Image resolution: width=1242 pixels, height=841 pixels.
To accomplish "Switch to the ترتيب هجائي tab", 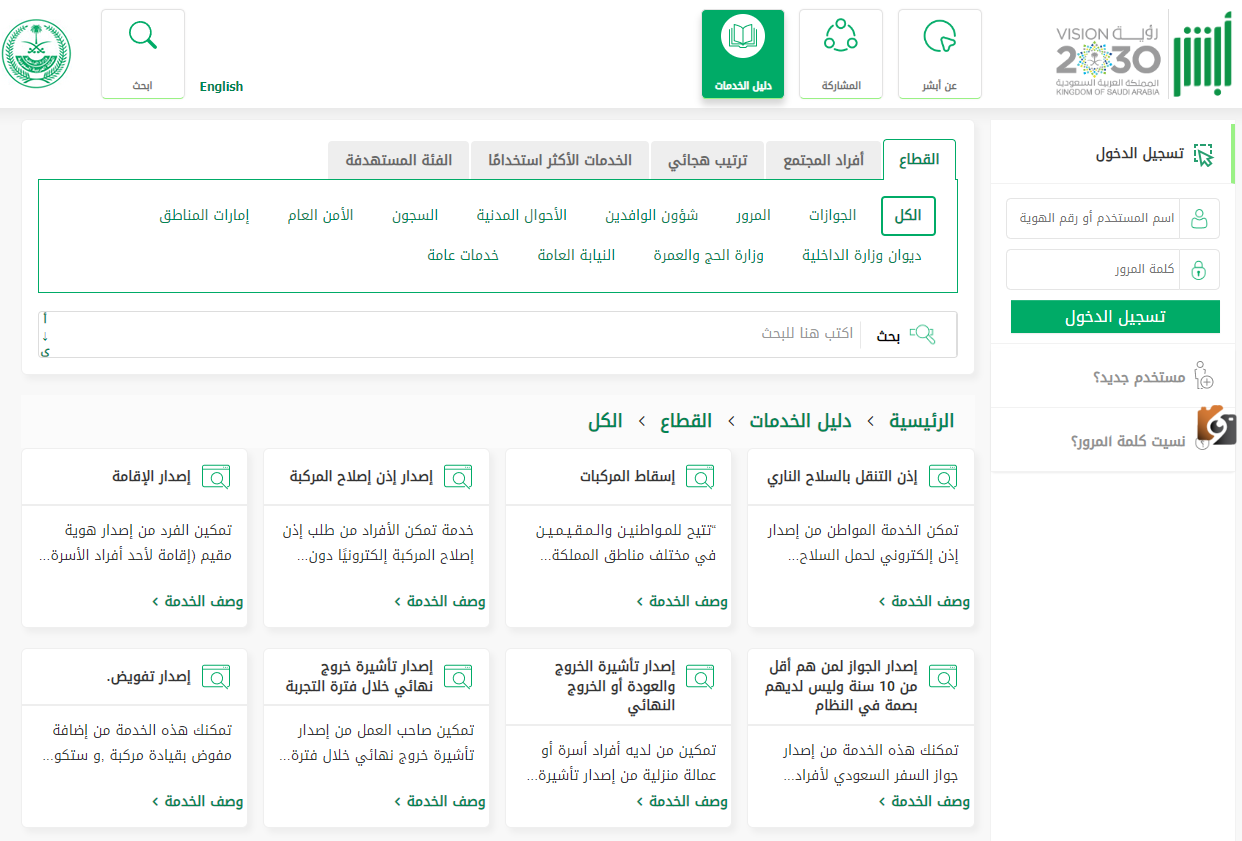I will point(707,160).
